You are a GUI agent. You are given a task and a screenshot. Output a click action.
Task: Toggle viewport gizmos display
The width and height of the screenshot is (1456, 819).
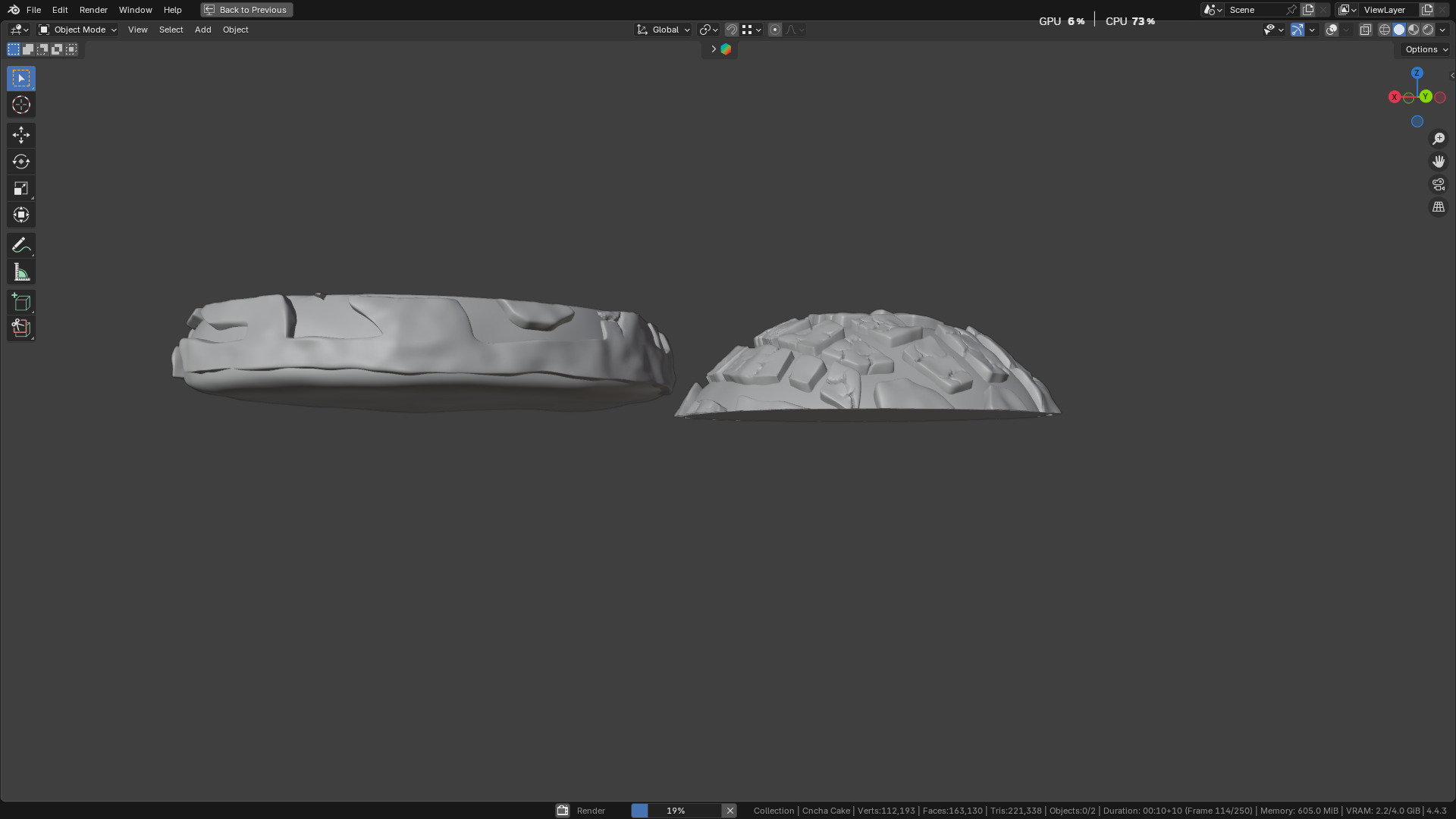coord(1298,30)
